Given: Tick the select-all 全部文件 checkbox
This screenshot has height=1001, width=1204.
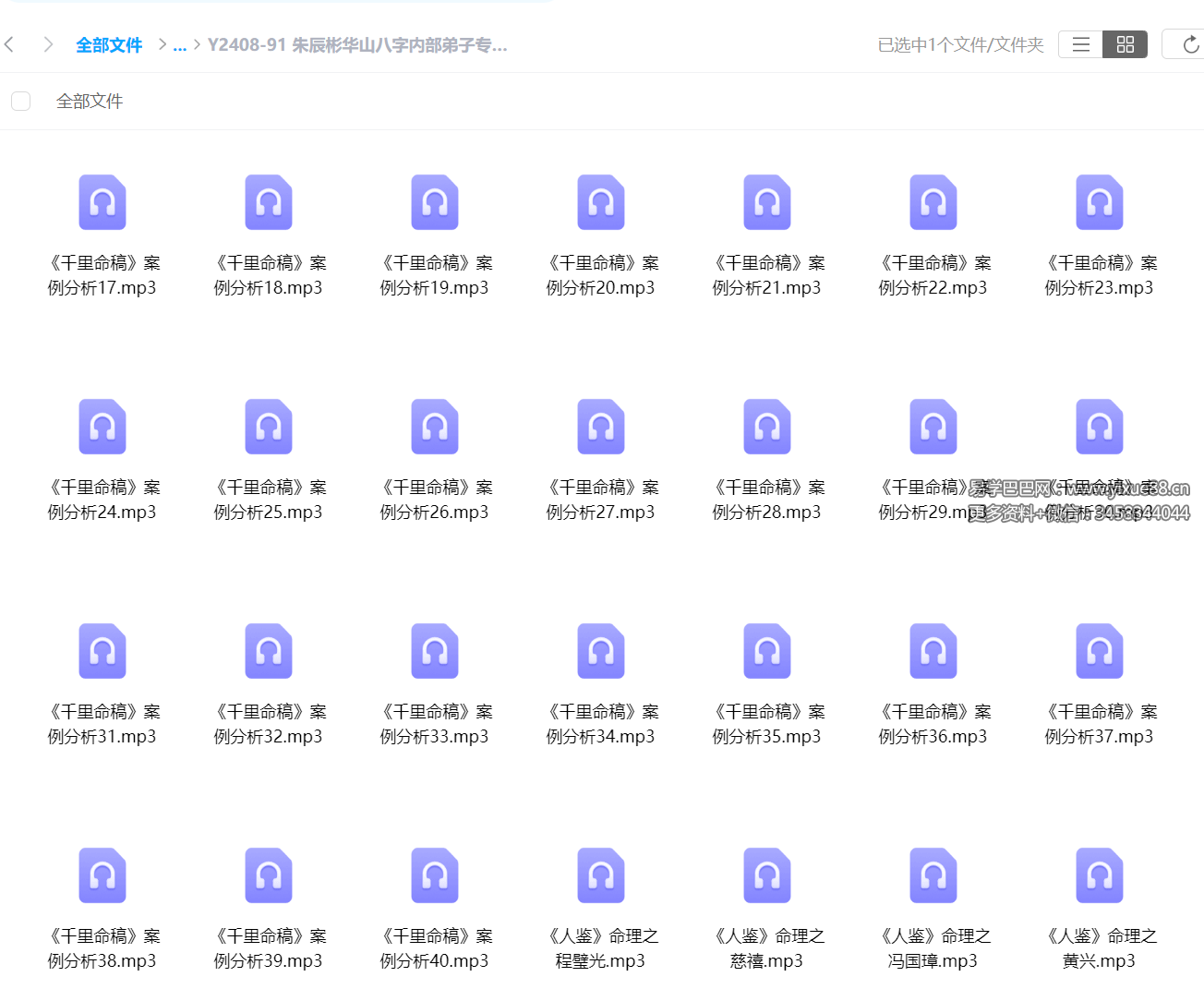Looking at the screenshot, I should 21,101.
